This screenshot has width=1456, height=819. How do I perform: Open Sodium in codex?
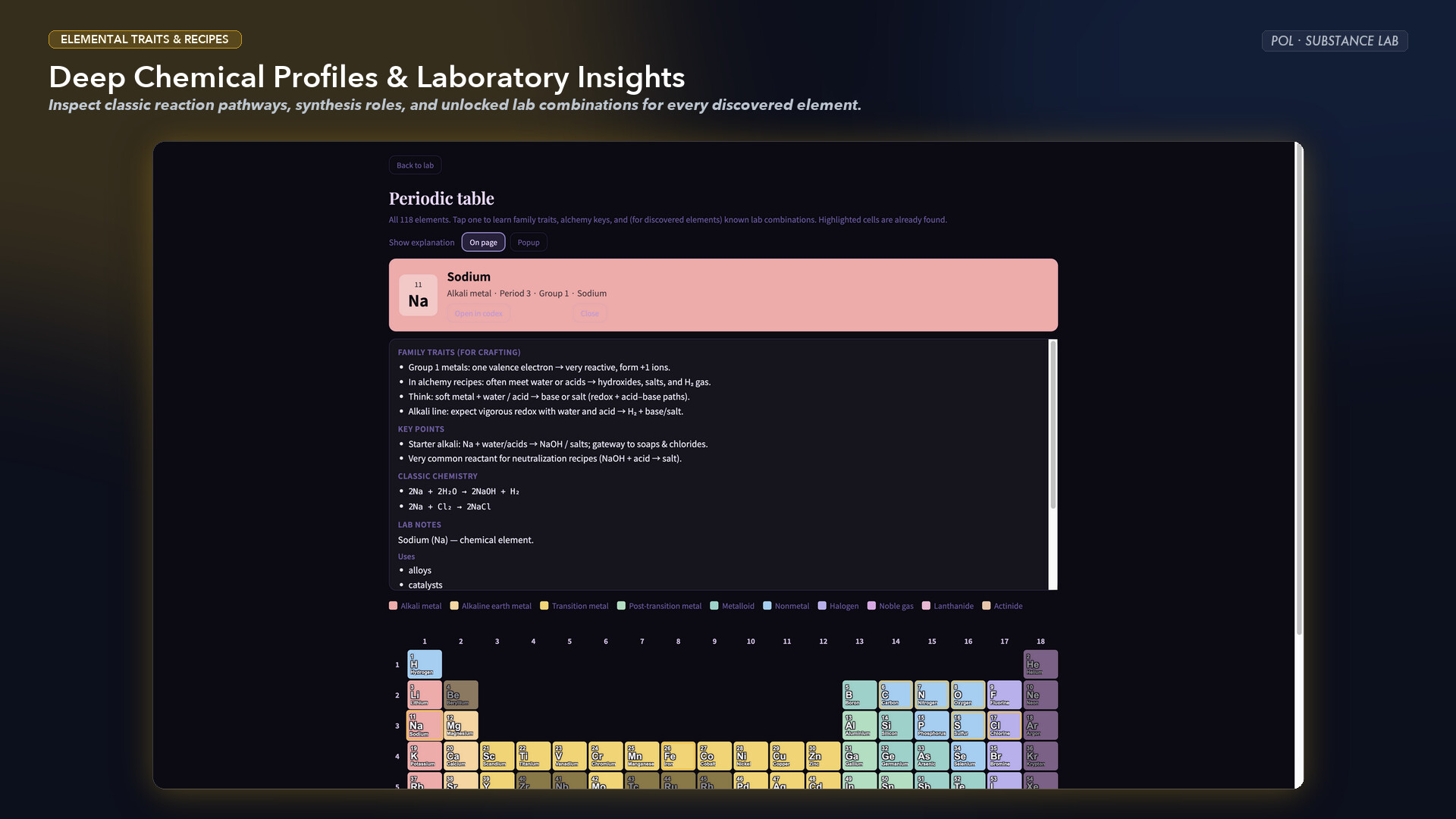coord(479,313)
